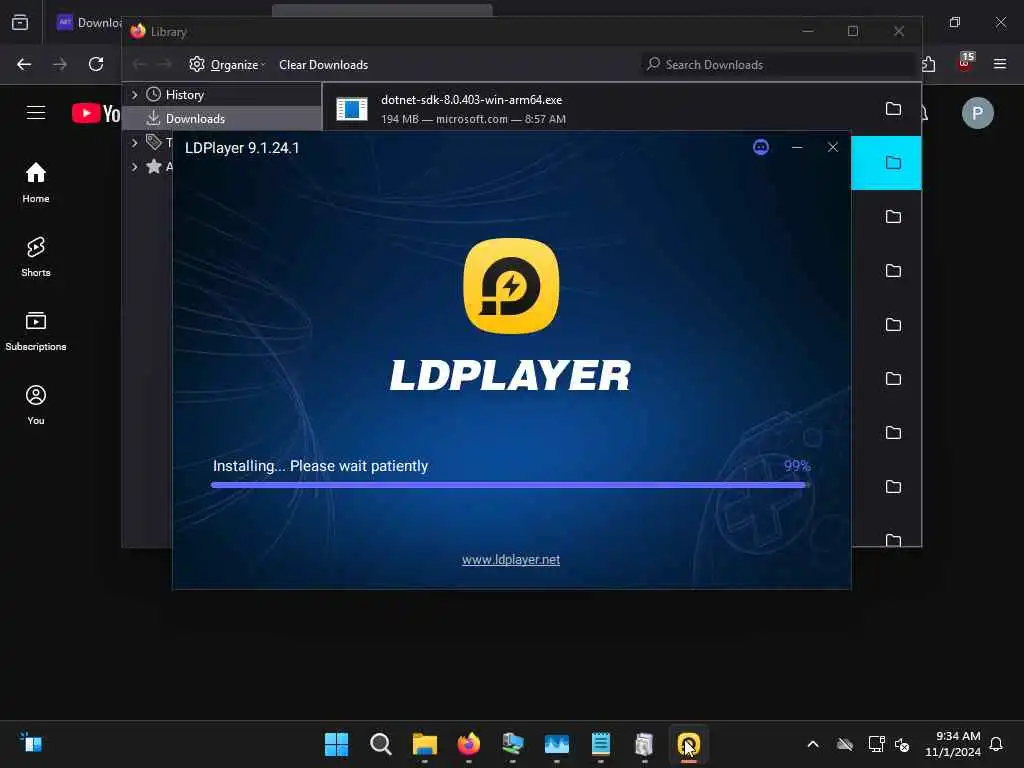Viewport: 1024px width, 768px height.
Task: Open Discord icon in LDPlayer installer title bar
Action: (761, 147)
